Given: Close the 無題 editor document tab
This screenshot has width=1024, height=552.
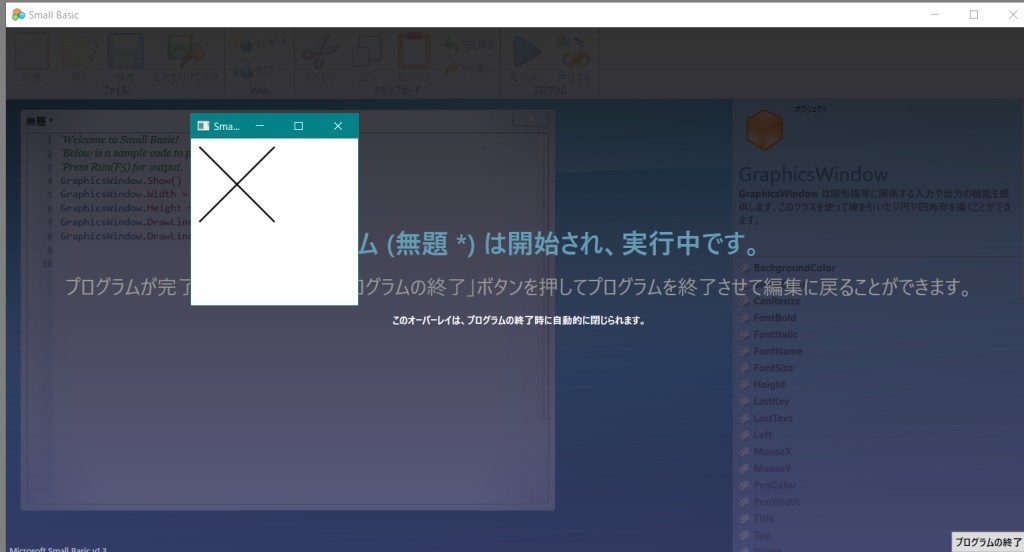Looking at the screenshot, I should tap(530, 118).
